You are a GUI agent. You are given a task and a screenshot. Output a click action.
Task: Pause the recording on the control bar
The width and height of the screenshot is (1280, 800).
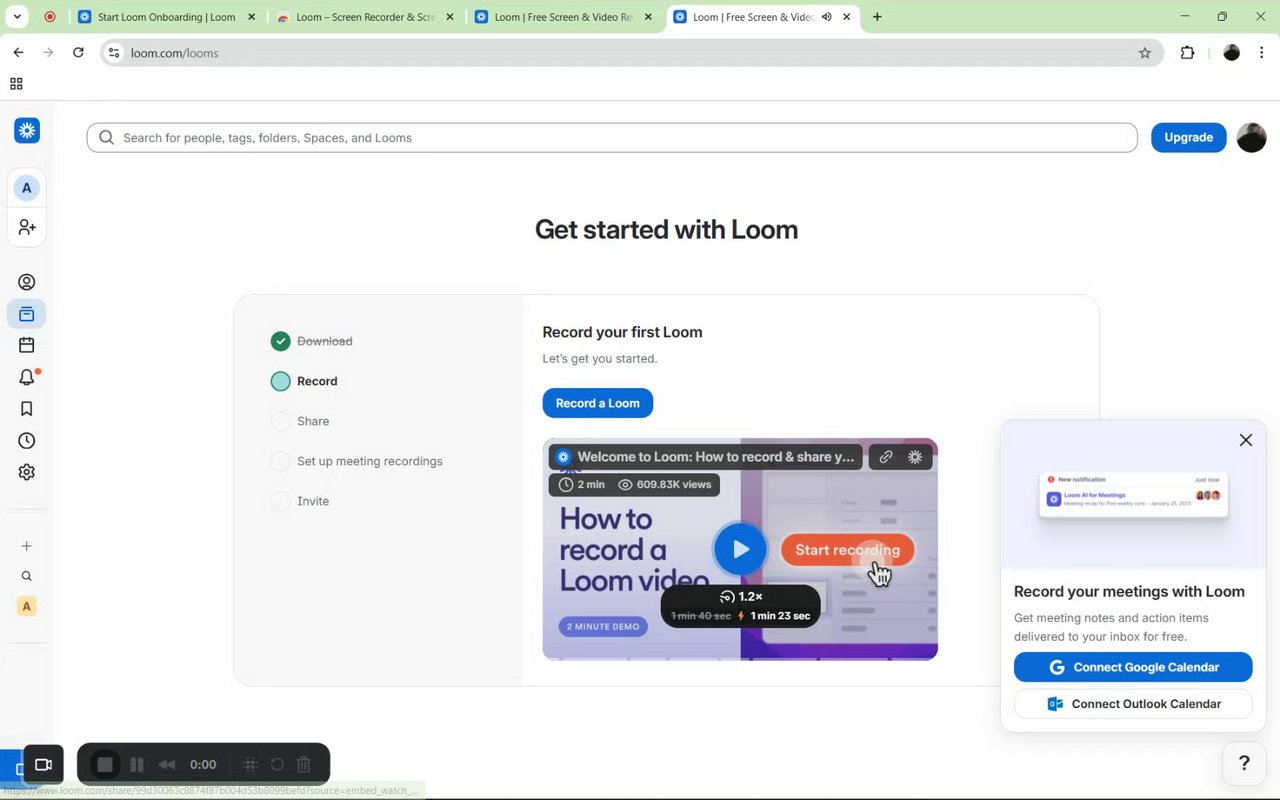[x=137, y=765]
